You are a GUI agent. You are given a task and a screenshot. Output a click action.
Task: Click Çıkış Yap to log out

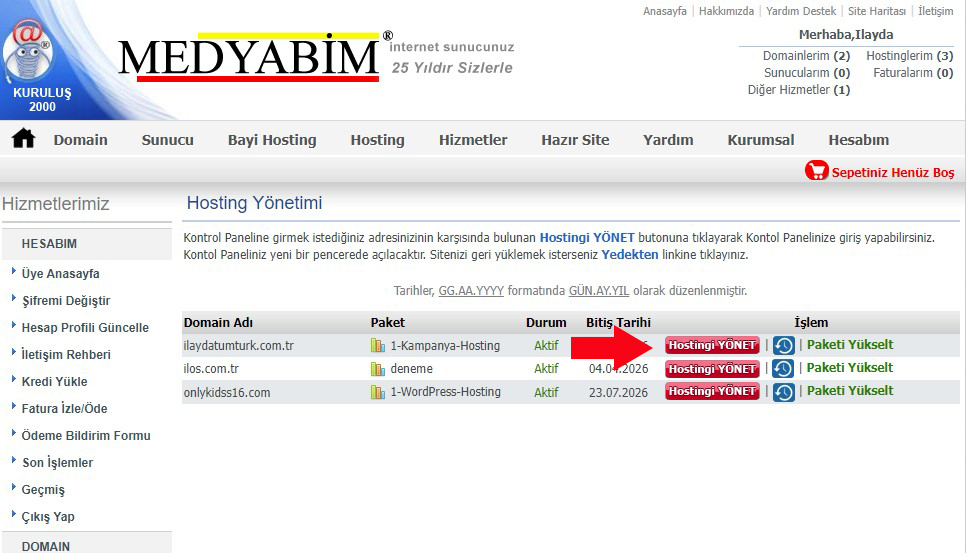tap(47, 517)
